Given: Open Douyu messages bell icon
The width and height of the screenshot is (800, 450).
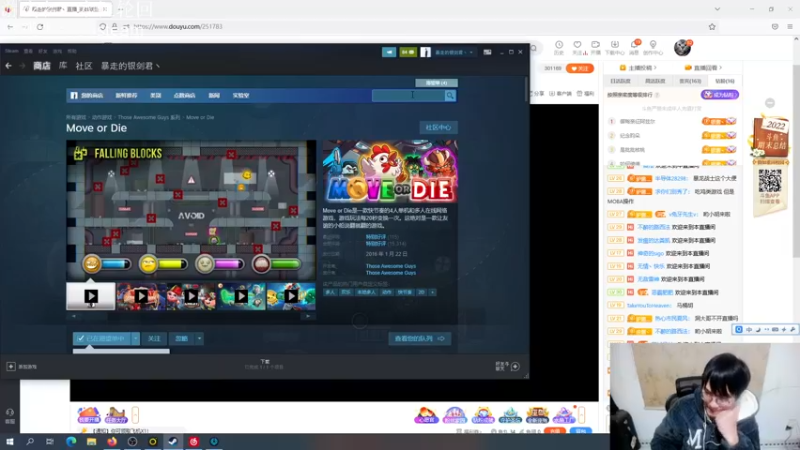Looking at the screenshot, I should click(x=634, y=45).
